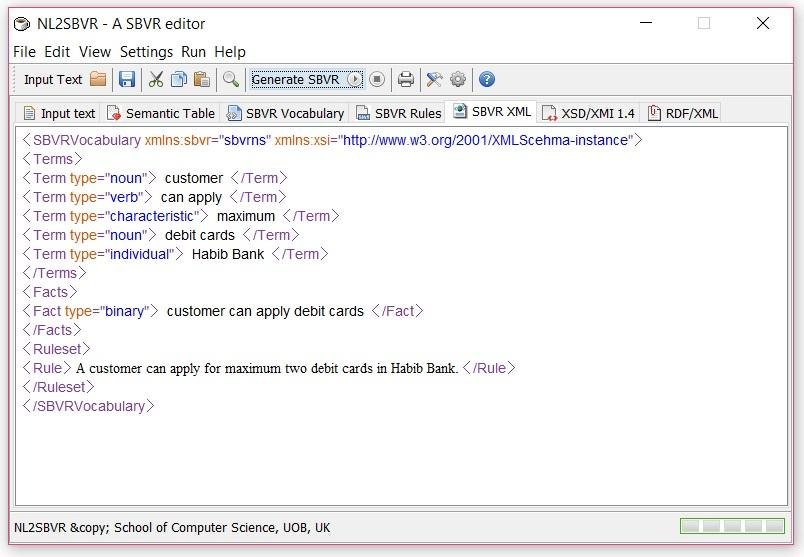Open the tools wrench icon
The height and width of the screenshot is (557, 804).
434,79
